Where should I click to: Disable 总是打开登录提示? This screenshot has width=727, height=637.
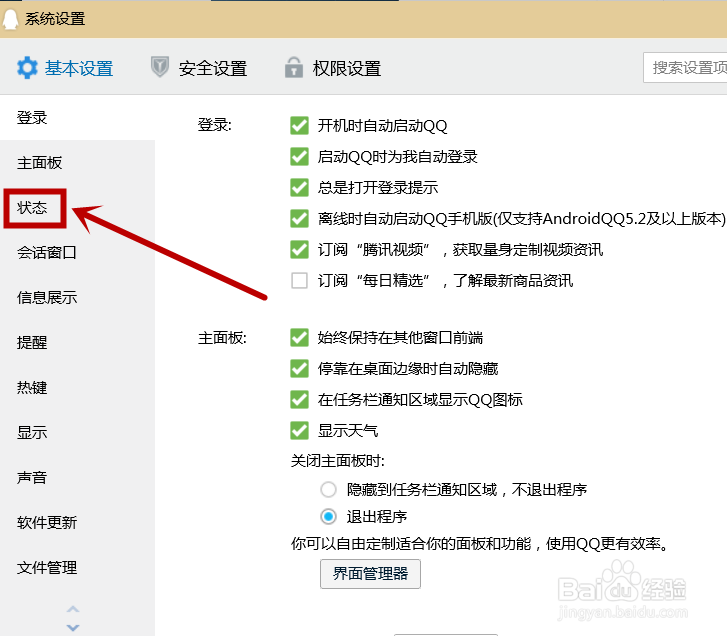[299, 188]
